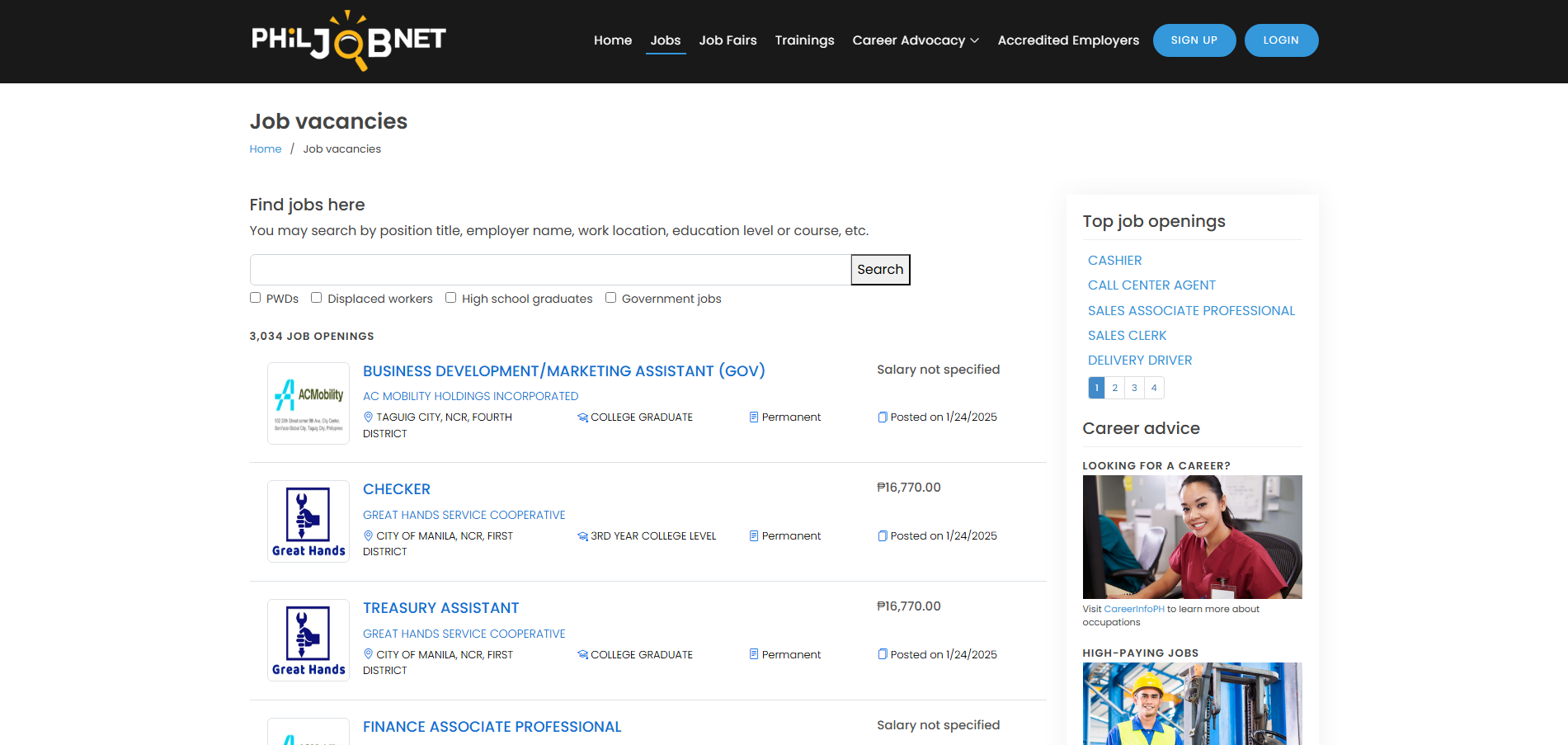Tick the Government jobs checkbox
1568x745 pixels.
tap(611, 298)
